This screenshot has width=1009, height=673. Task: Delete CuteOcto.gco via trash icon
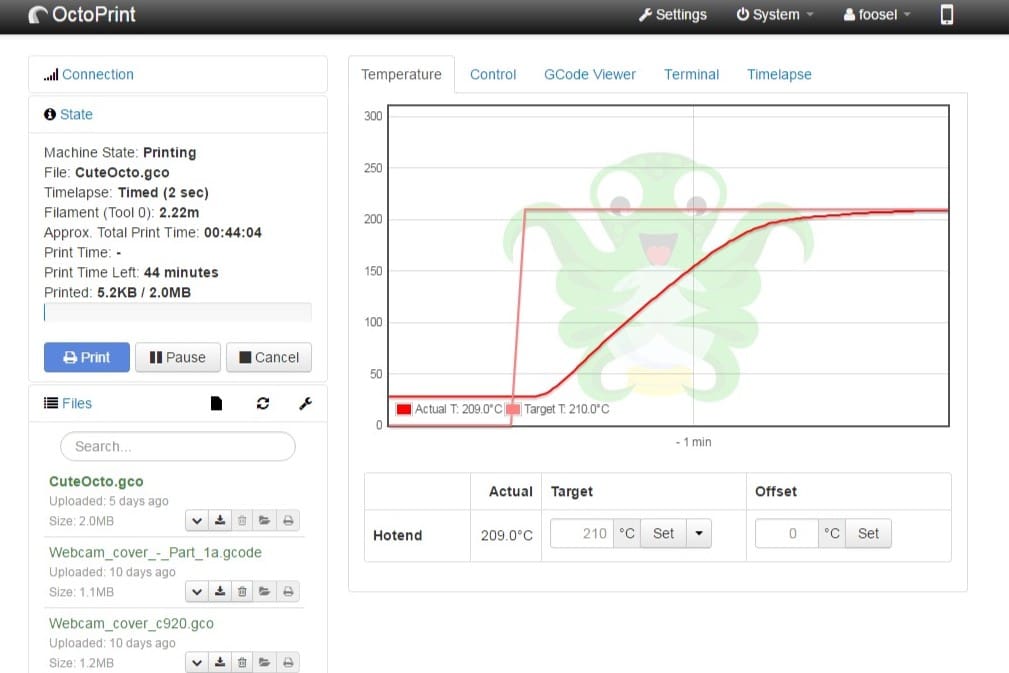point(242,521)
